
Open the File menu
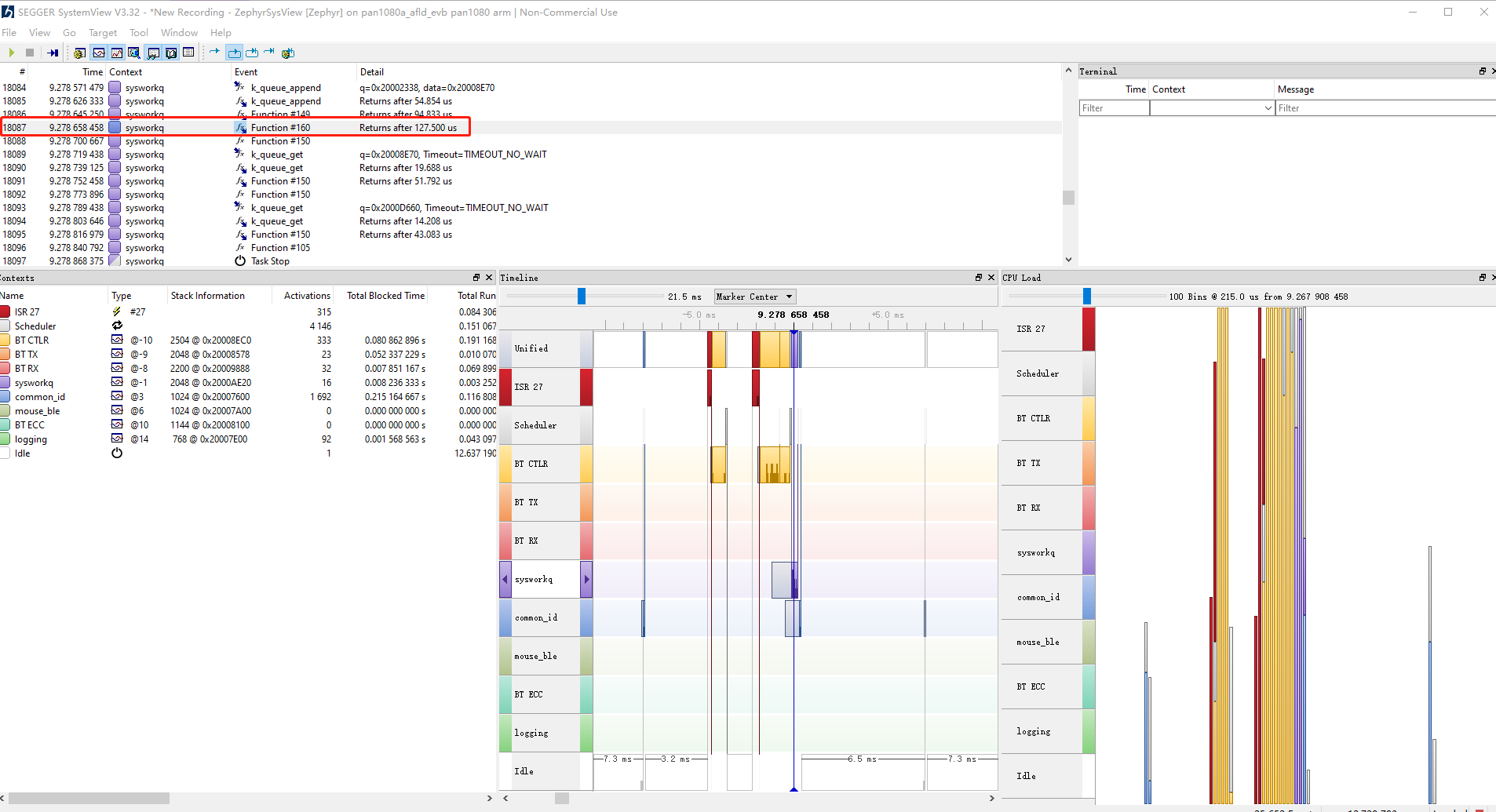(9, 32)
